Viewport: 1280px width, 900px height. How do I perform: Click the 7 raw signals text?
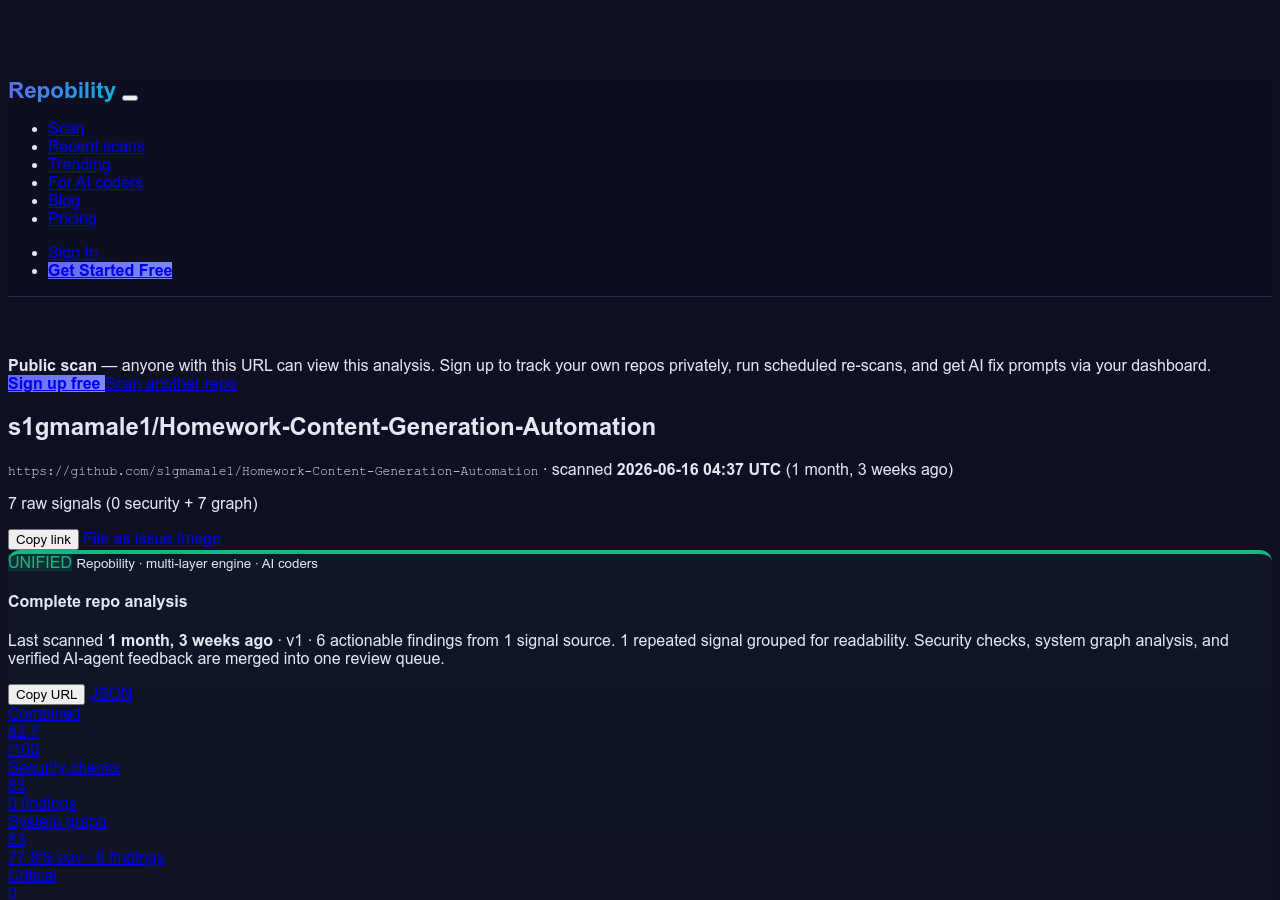point(133,503)
